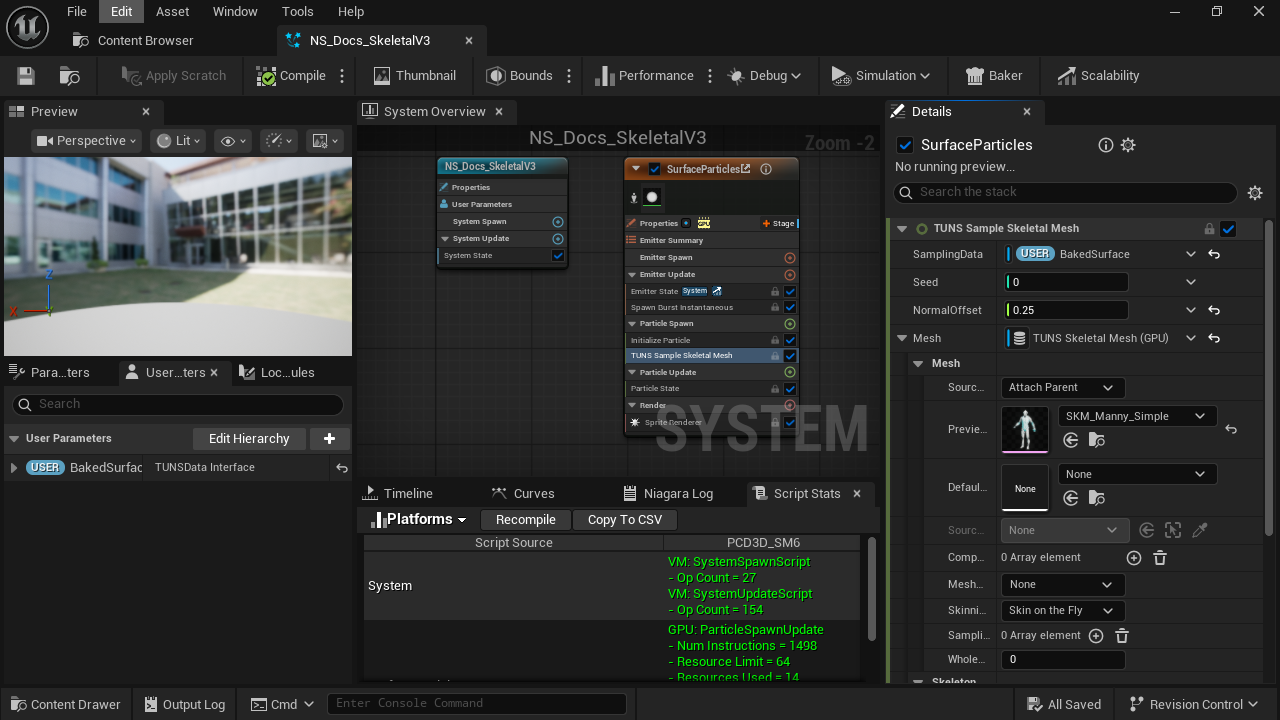1280x720 pixels.
Task: Disable the SurfaceParticles emitter checkbox in Details
Action: click(905, 145)
